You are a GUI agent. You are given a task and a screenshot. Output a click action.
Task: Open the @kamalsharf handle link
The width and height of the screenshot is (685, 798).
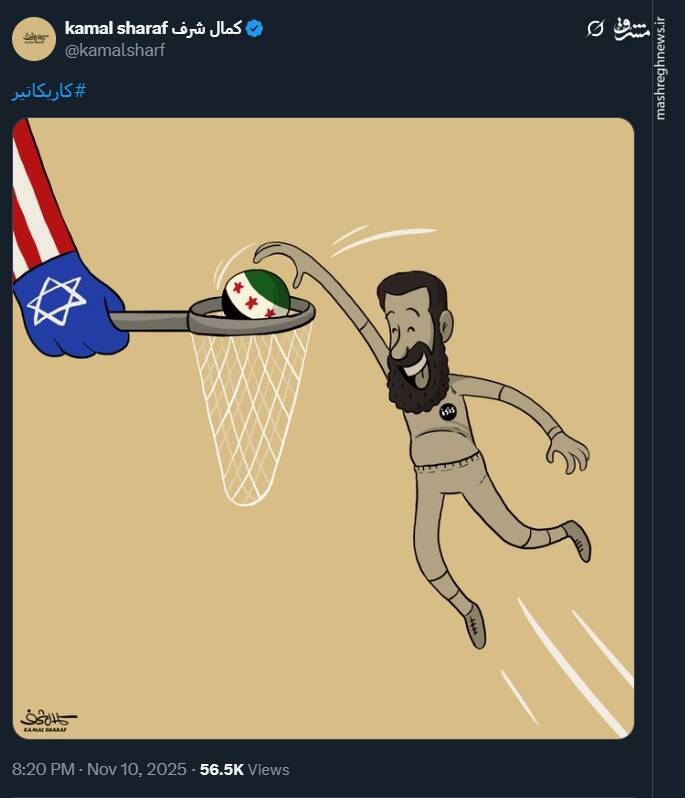coord(115,50)
